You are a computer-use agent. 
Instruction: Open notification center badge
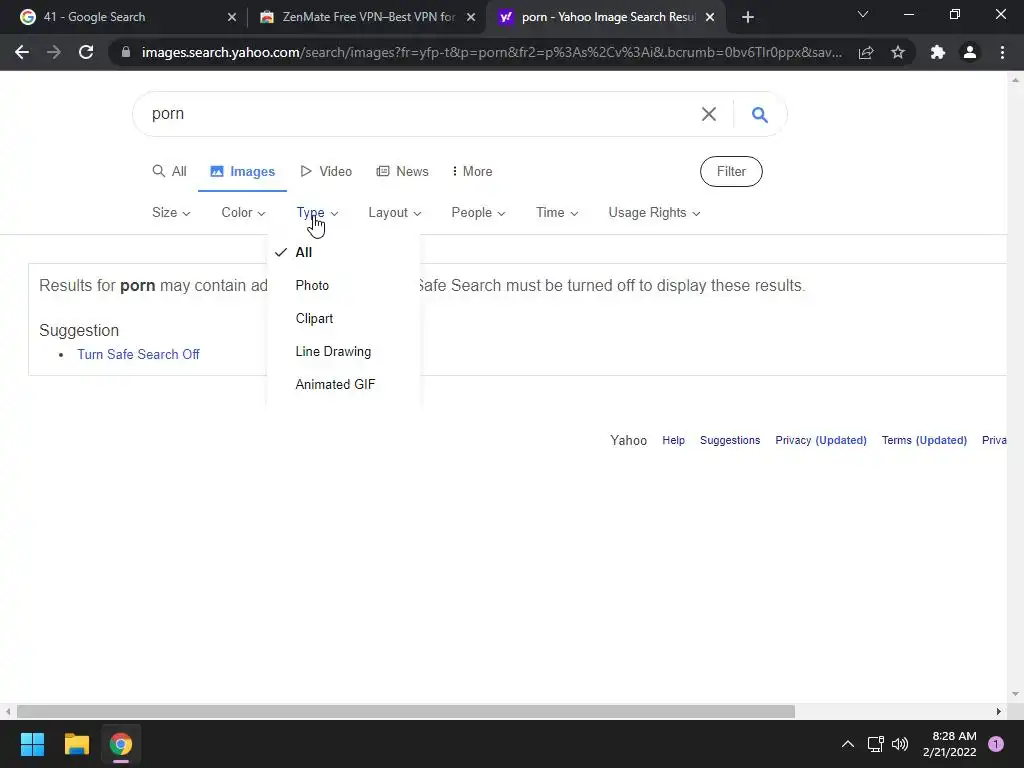click(996, 744)
